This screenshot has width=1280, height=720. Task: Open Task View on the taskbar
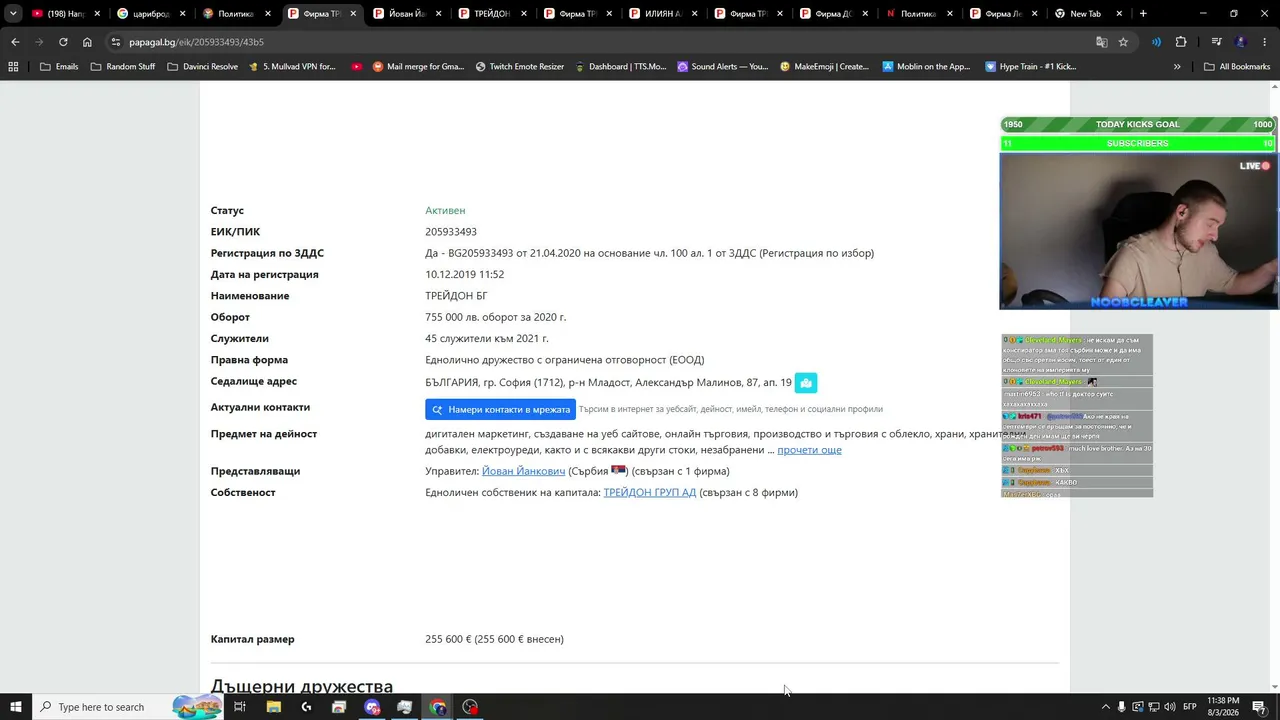click(x=240, y=707)
